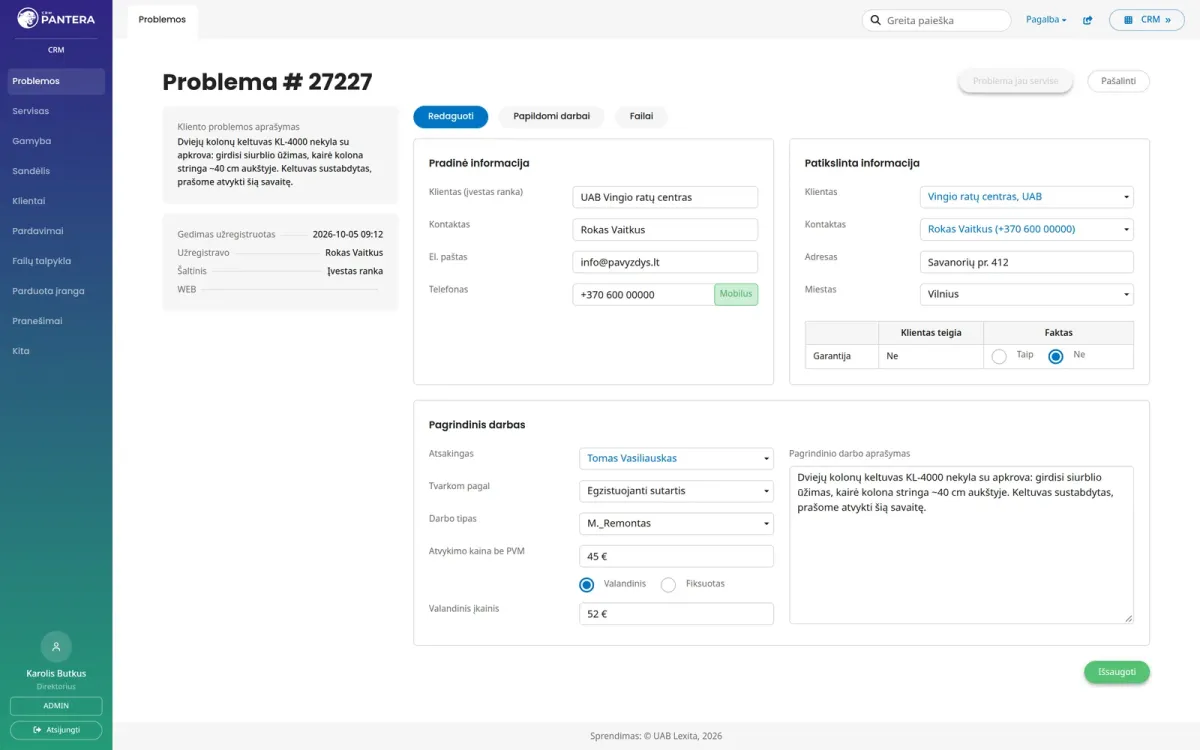This screenshot has width=1200, height=750.
Task: Click the Pagrindinio darbo aprašymas text area
Action: pos(961,545)
